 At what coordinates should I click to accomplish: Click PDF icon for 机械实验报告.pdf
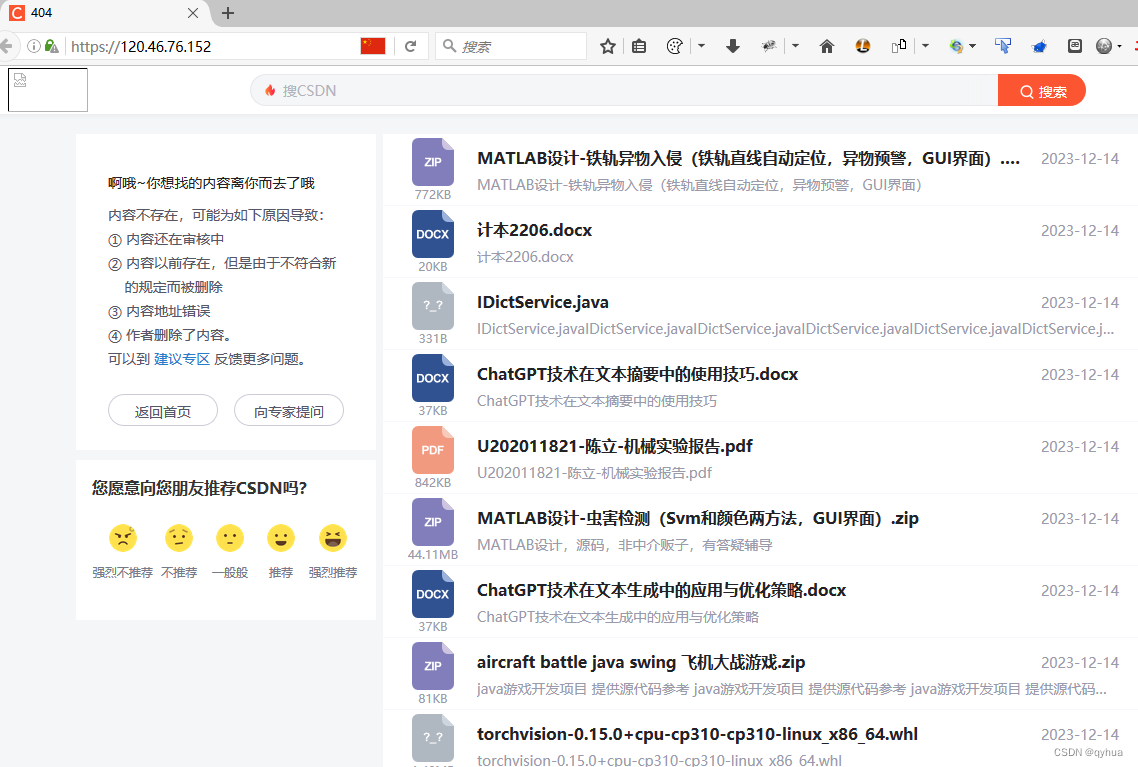(433, 449)
